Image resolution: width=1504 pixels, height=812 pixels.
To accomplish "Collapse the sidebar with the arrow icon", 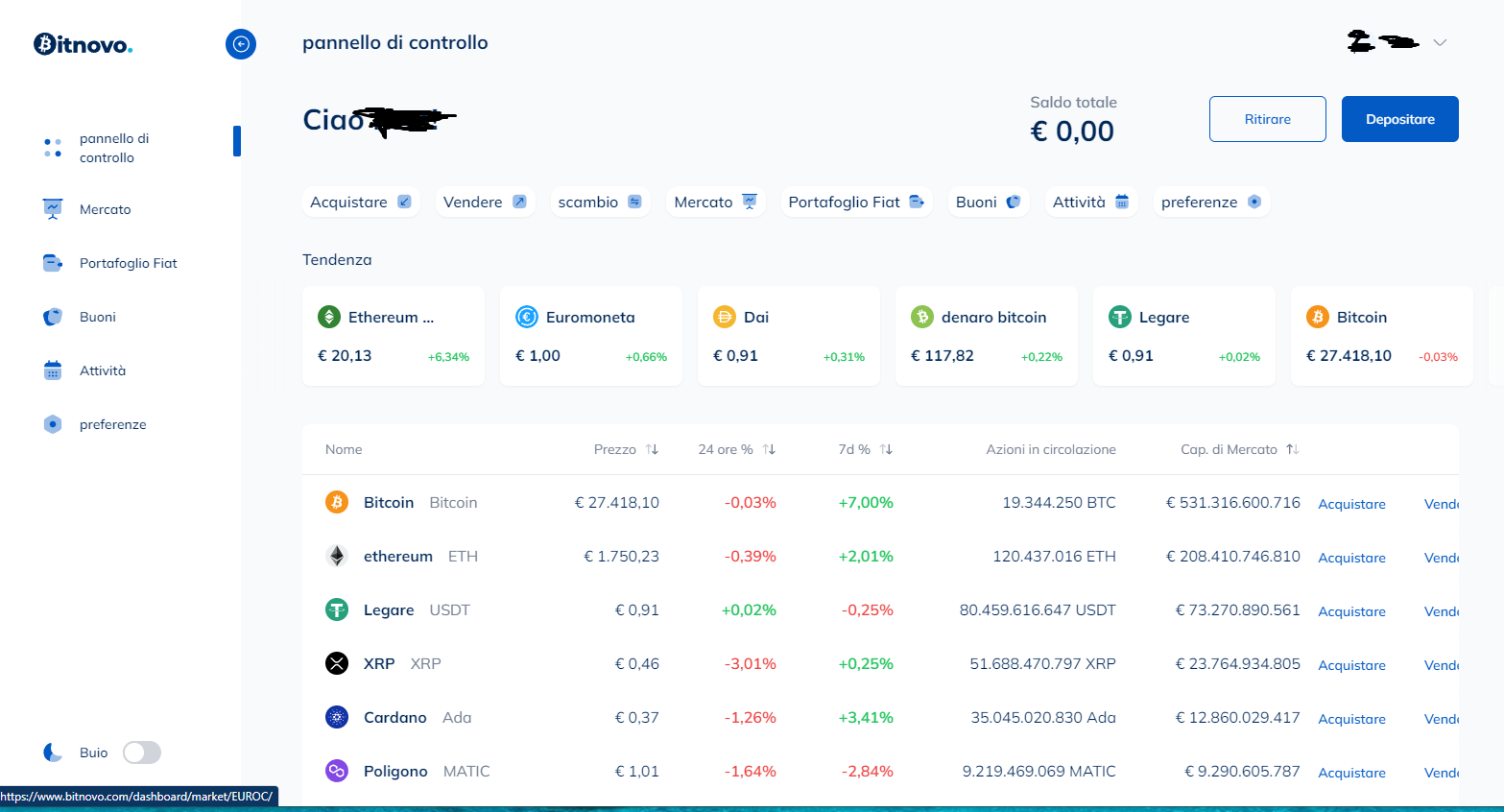I will click(x=241, y=44).
